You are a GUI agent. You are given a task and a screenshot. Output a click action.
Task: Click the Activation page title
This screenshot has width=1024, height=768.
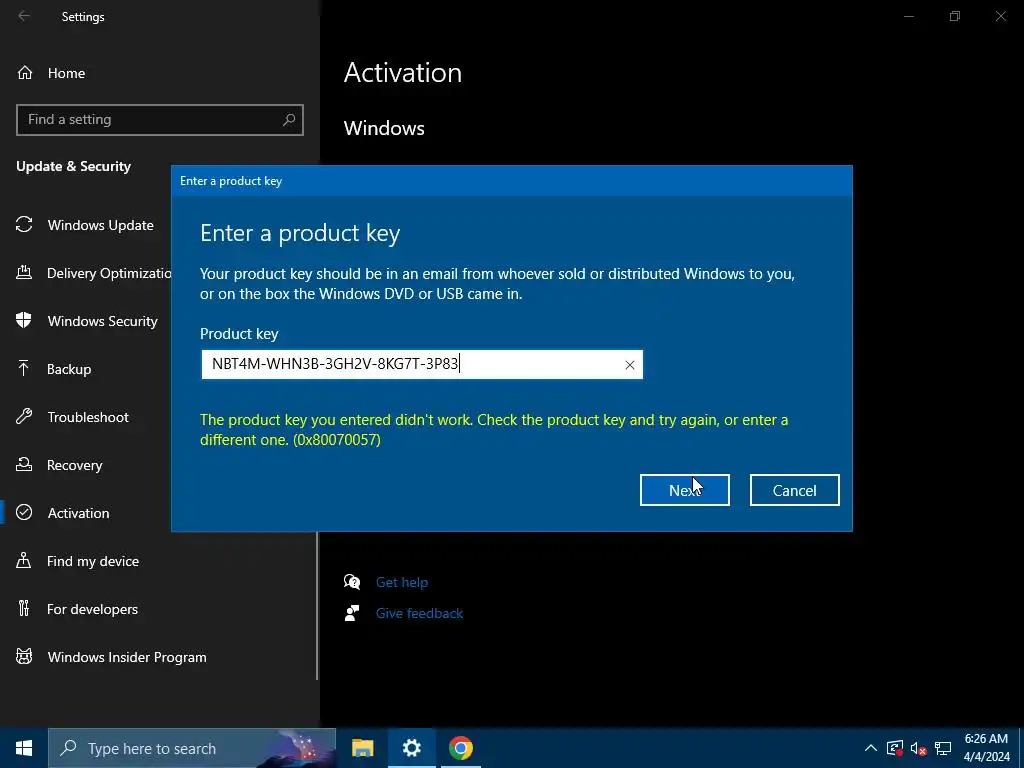click(403, 72)
